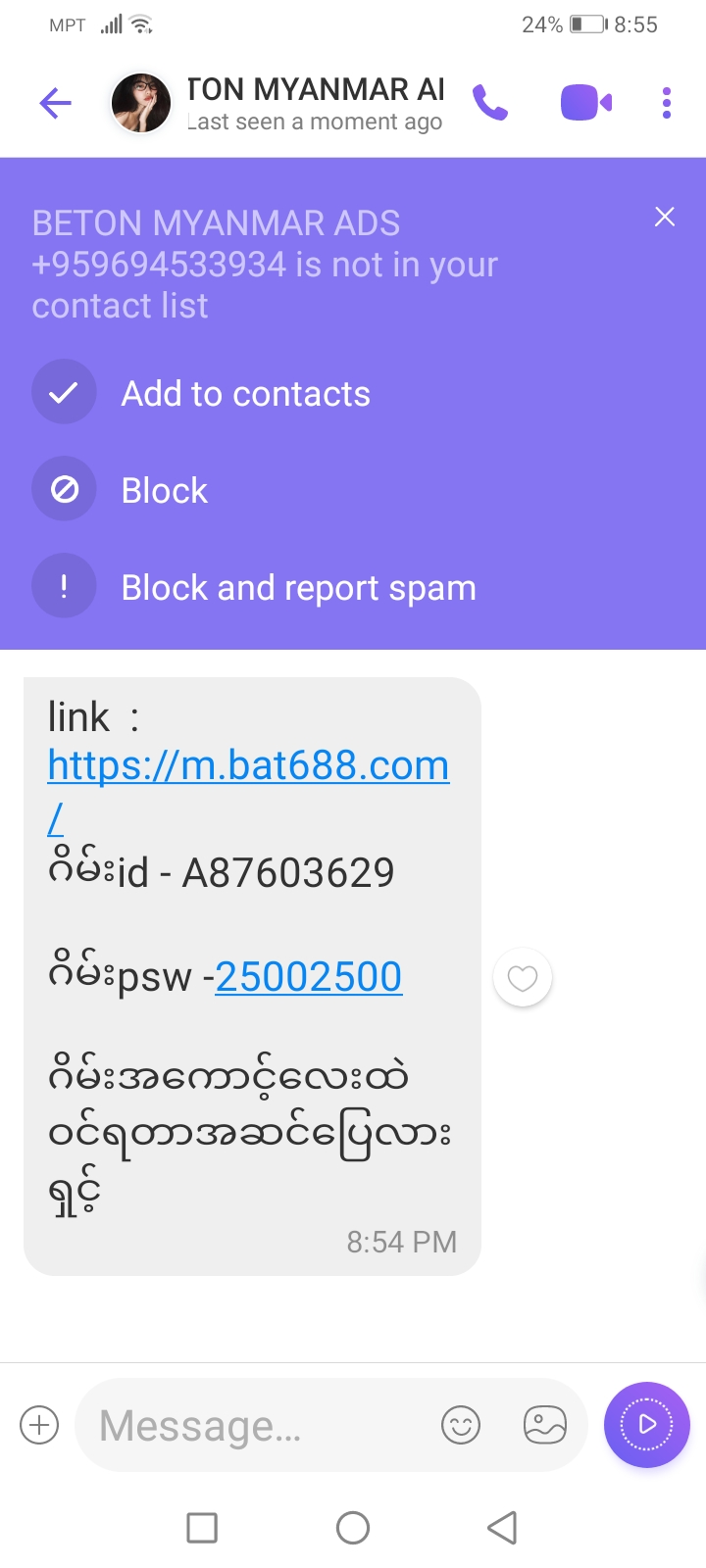The image size is (706, 1568).
Task: Tap the back arrow
Action: (x=56, y=103)
